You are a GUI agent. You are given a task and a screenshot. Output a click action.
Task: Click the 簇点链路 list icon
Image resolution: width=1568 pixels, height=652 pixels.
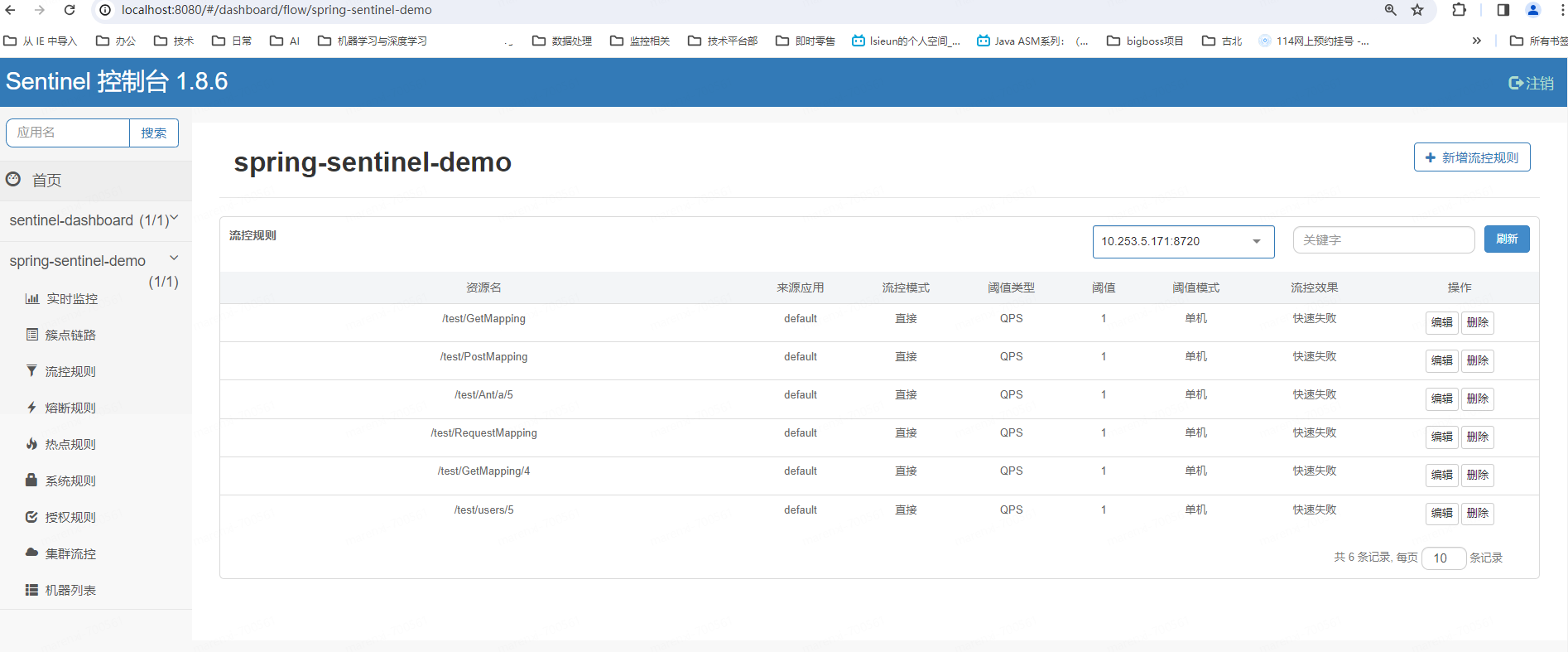[32, 335]
